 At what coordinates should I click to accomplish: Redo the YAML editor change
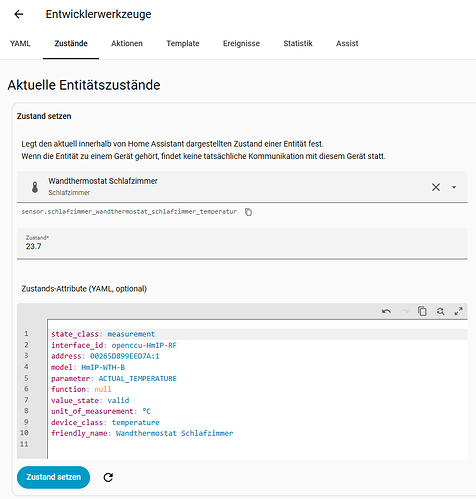[x=404, y=311]
